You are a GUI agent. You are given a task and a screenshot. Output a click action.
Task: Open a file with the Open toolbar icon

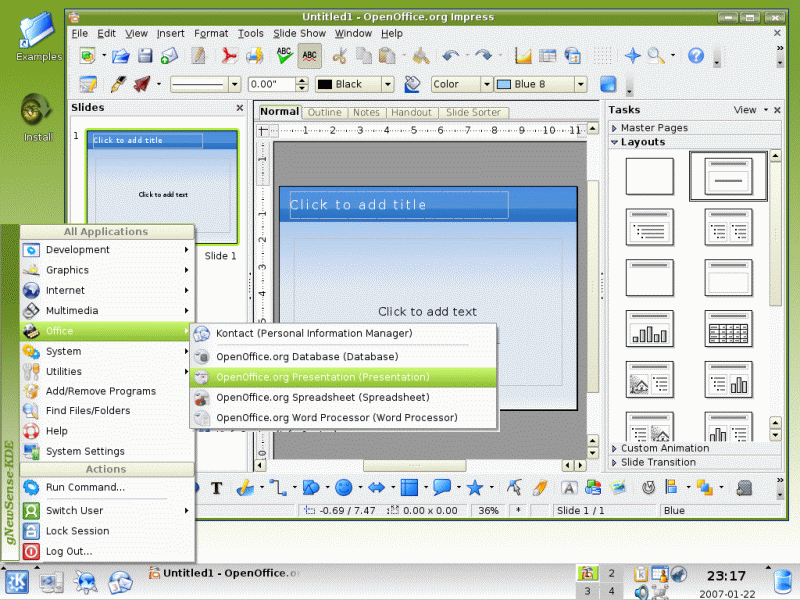121,56
